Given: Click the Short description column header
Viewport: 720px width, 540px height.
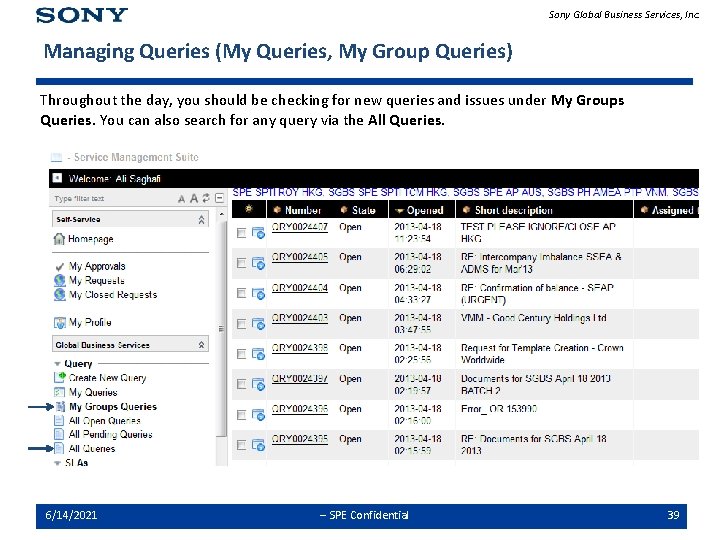Looking at the screenshot, I should click(514, 210).
